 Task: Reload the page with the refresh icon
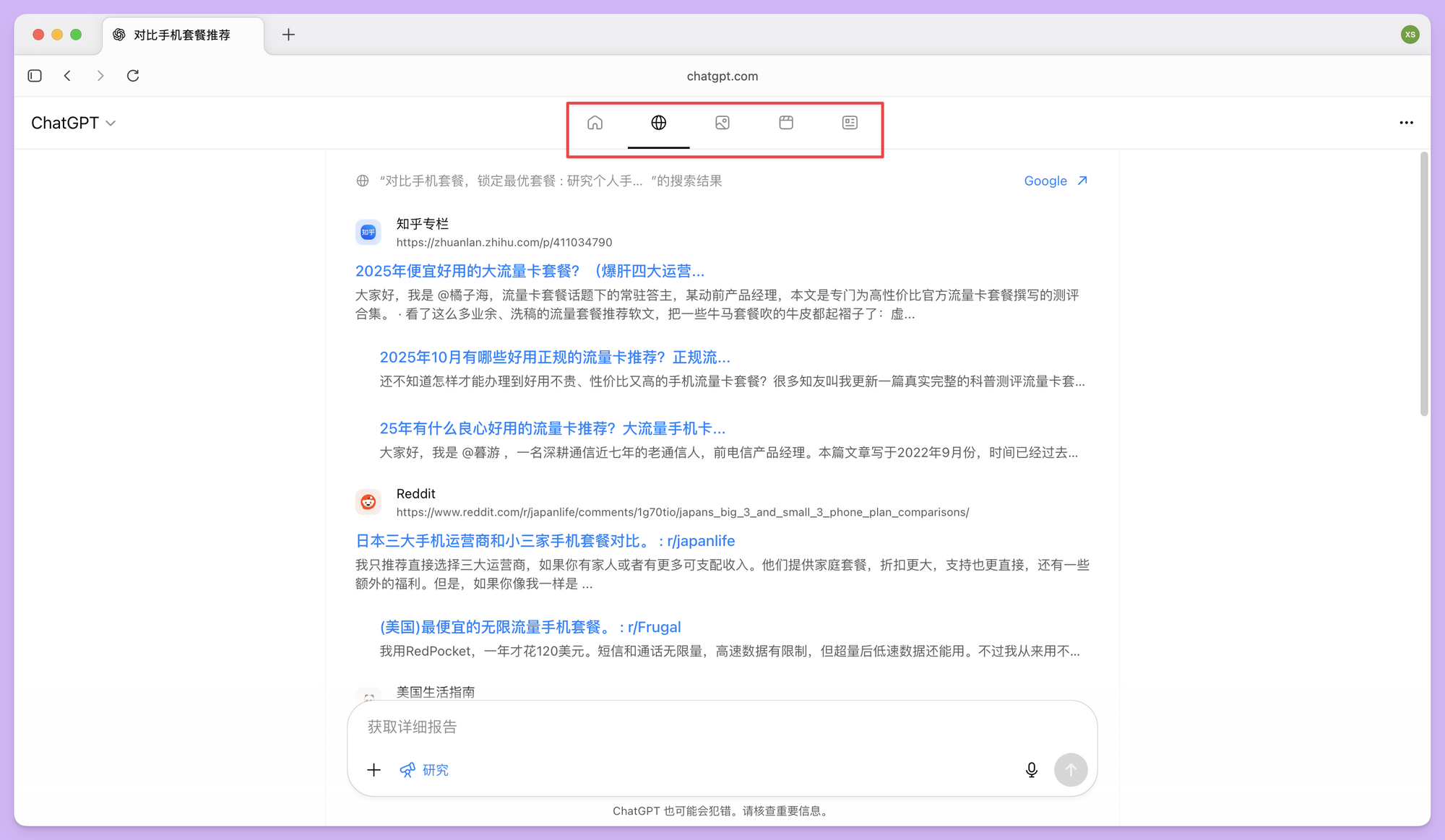133,75
